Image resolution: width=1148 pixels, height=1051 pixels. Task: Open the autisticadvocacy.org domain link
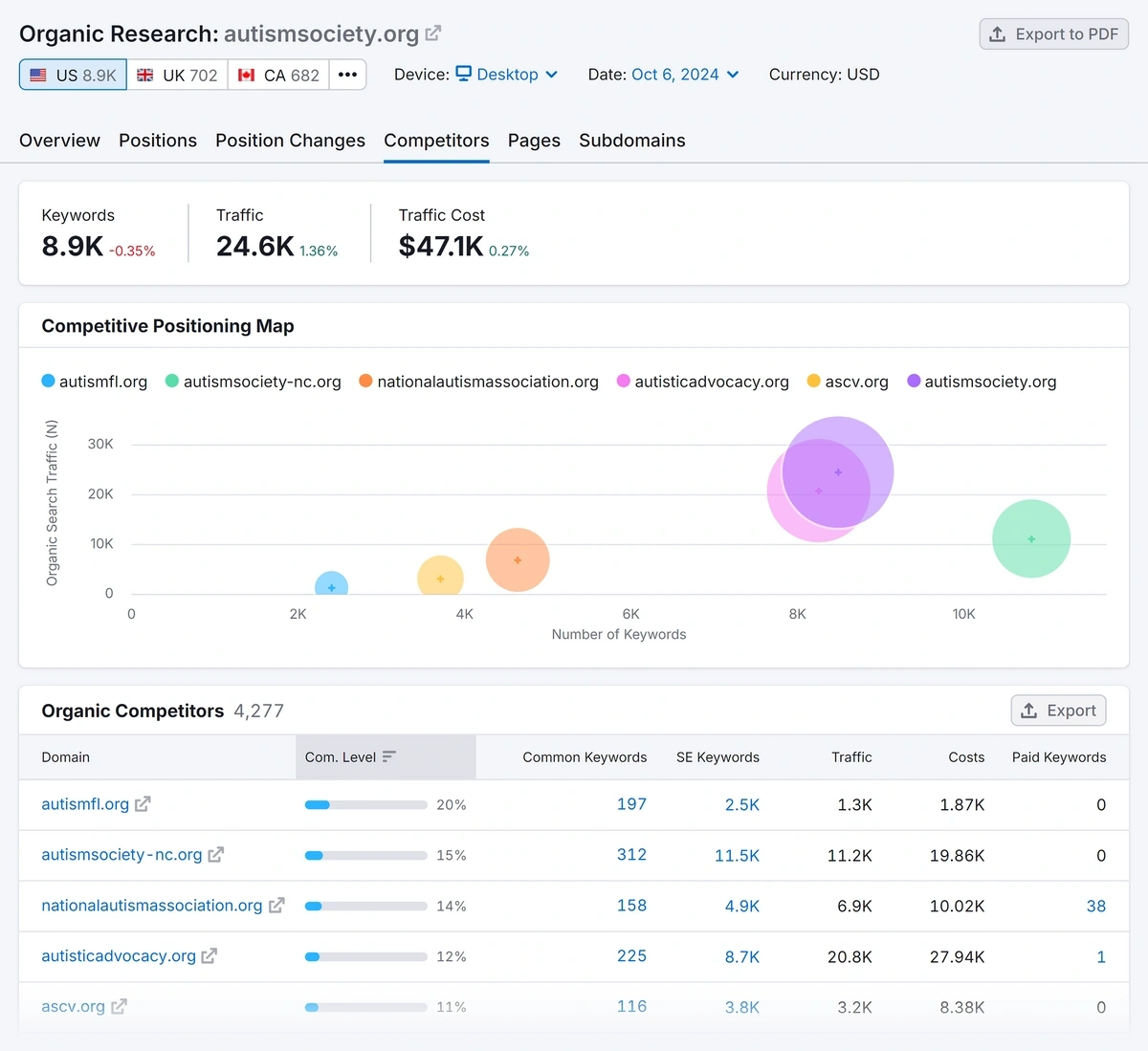click(x=119, y=956)
